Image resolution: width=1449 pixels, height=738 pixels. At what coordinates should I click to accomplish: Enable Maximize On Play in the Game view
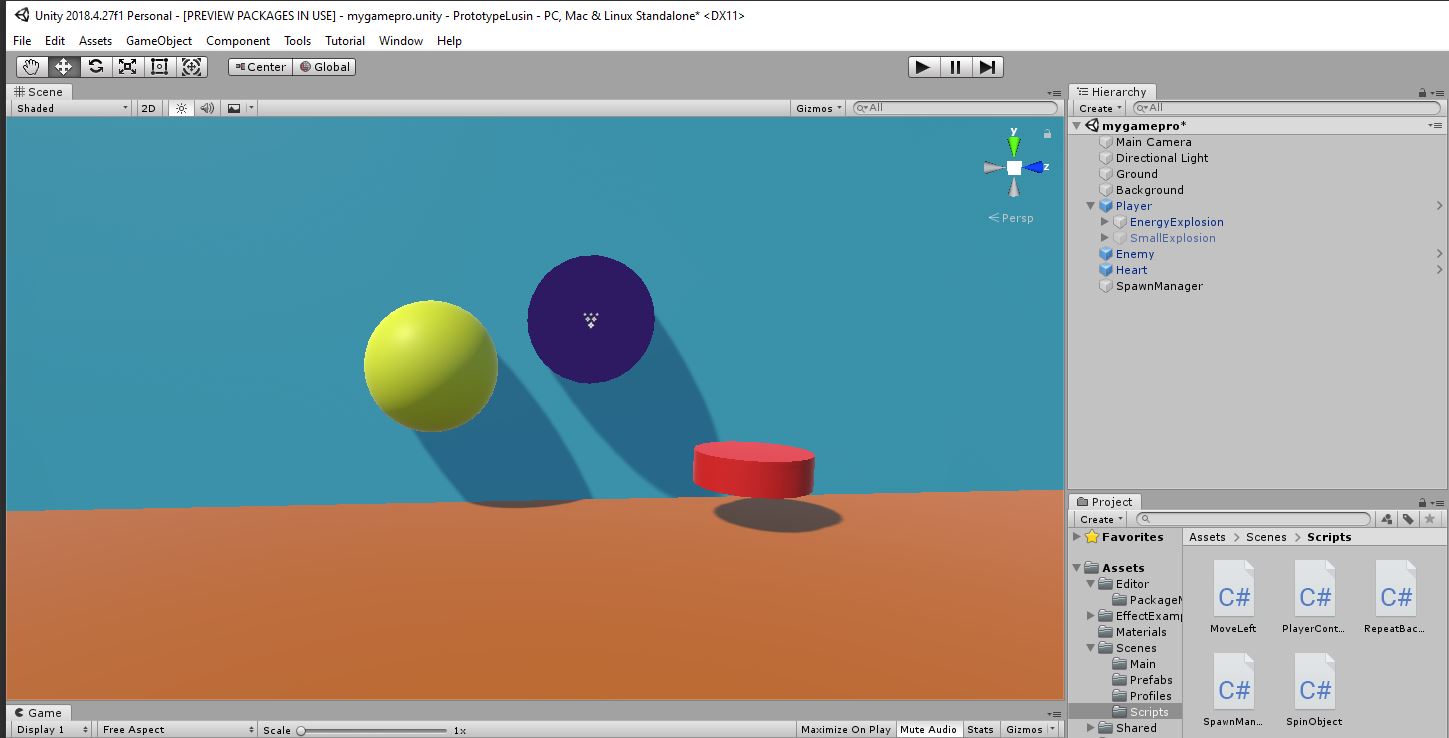click(x=845, y=729)
